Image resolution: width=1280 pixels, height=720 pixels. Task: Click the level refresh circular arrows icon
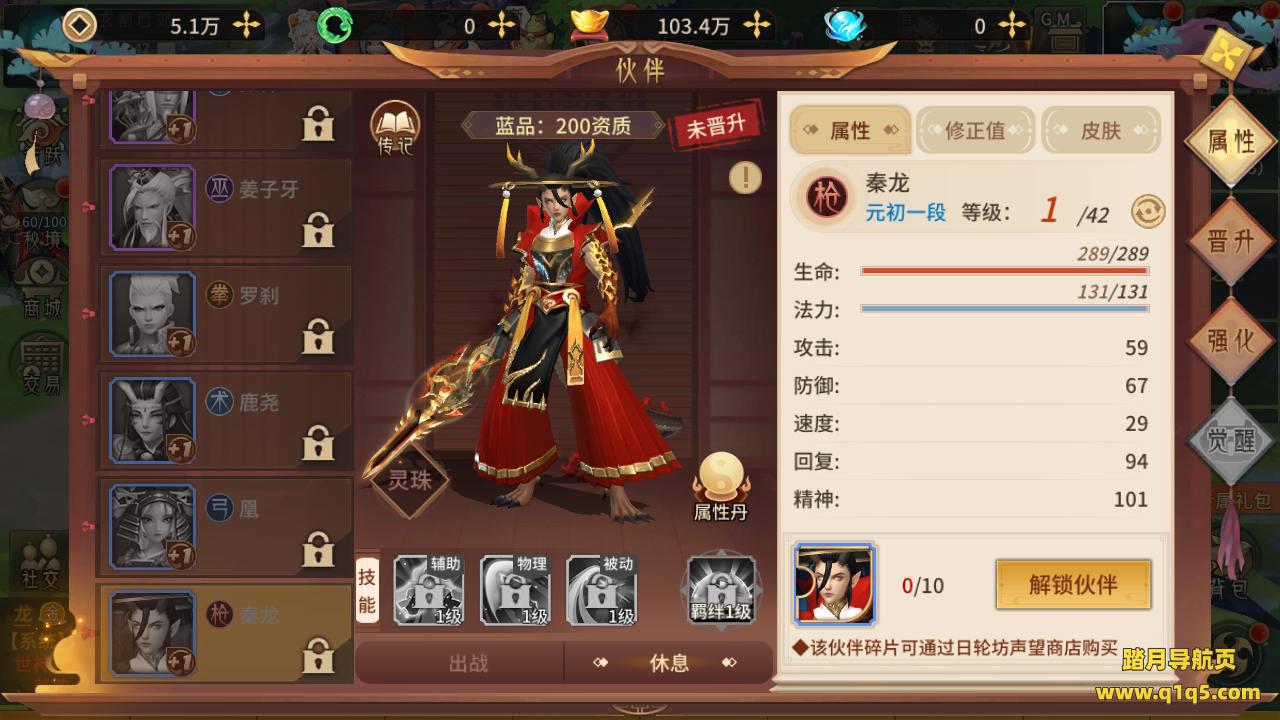1148,212
